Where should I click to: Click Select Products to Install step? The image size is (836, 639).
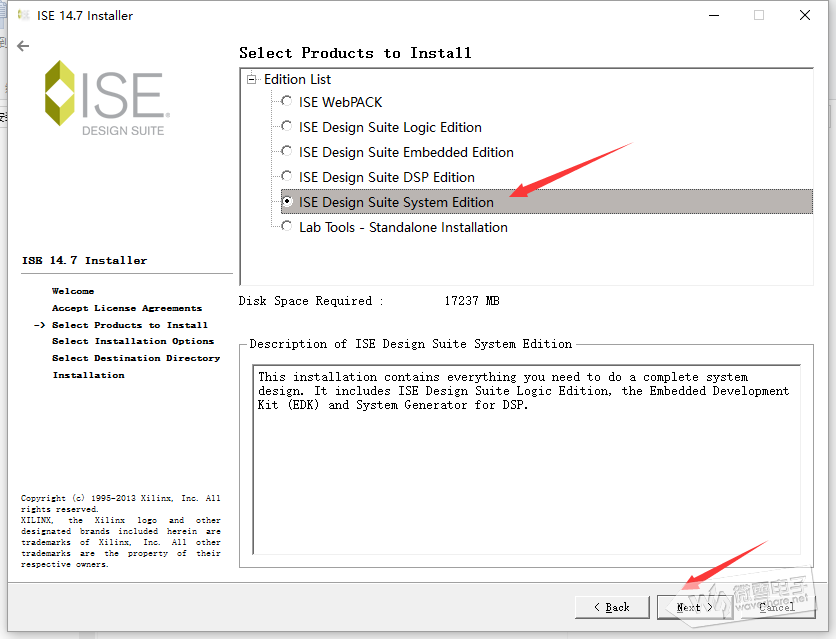pyautogui.click(x=130, y=325)
